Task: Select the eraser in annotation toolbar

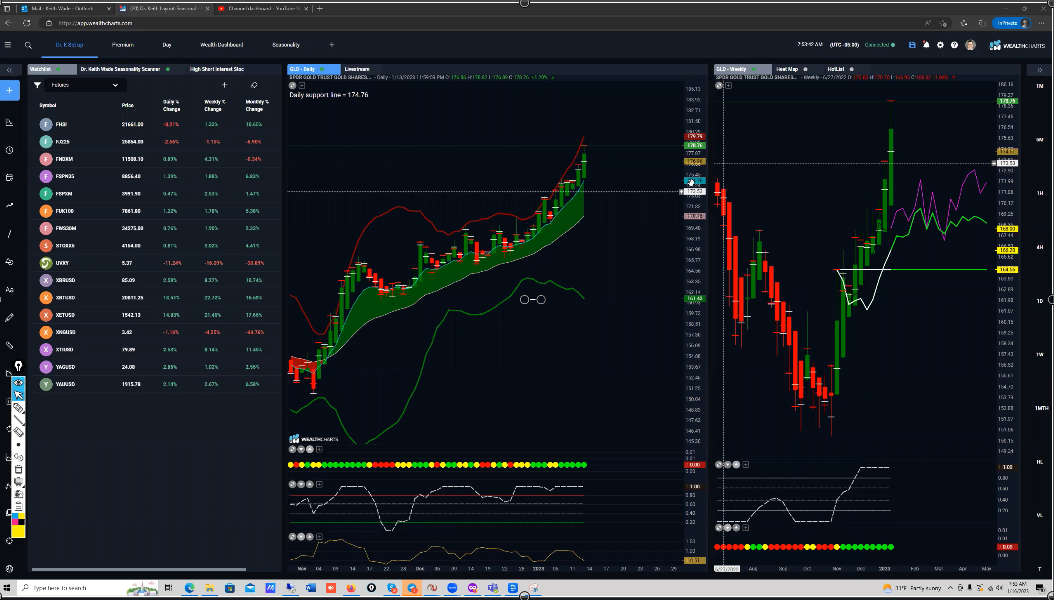Action: [19, 432]
